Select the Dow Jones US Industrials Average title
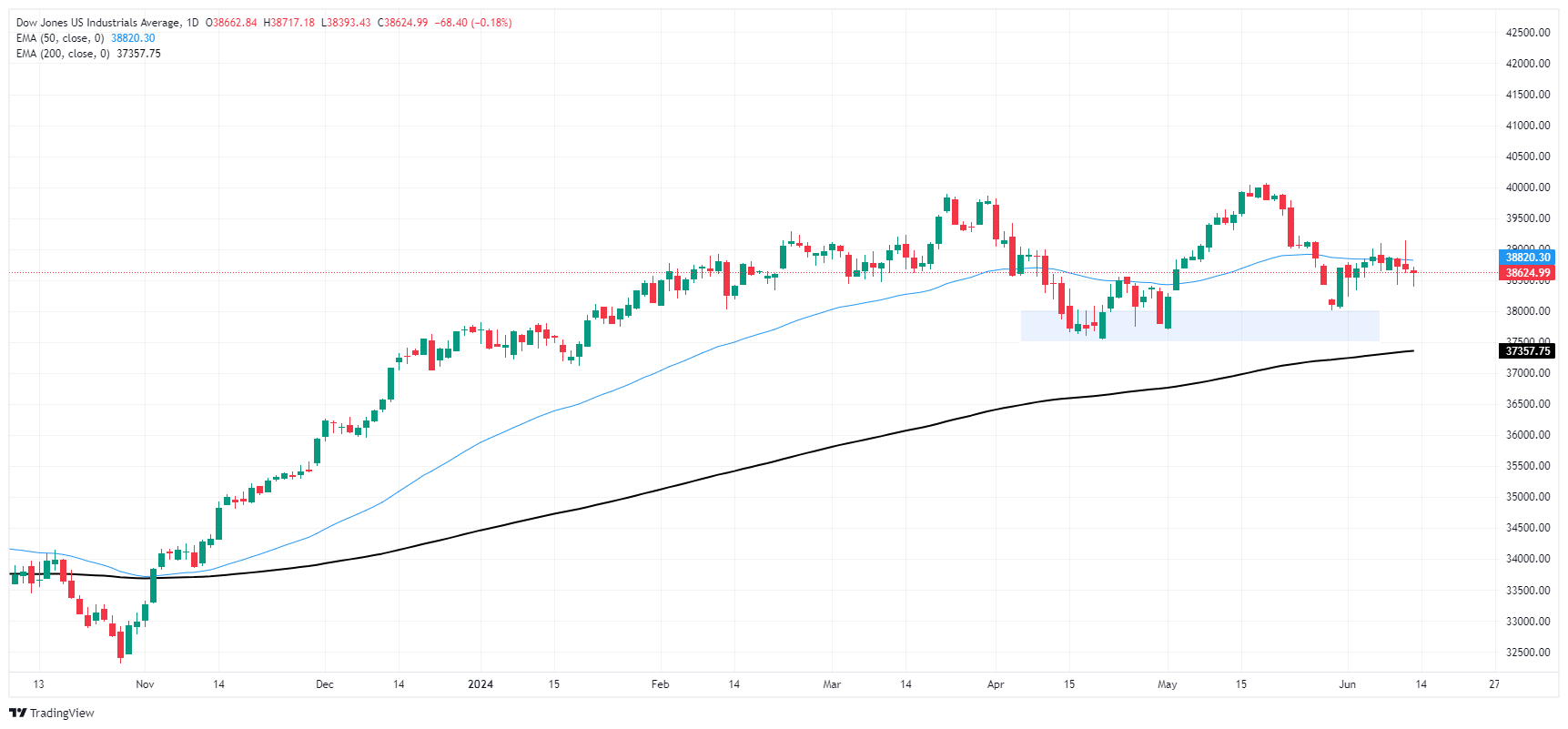This screenshot has height=729, width=1568. (x=98, y=23)
